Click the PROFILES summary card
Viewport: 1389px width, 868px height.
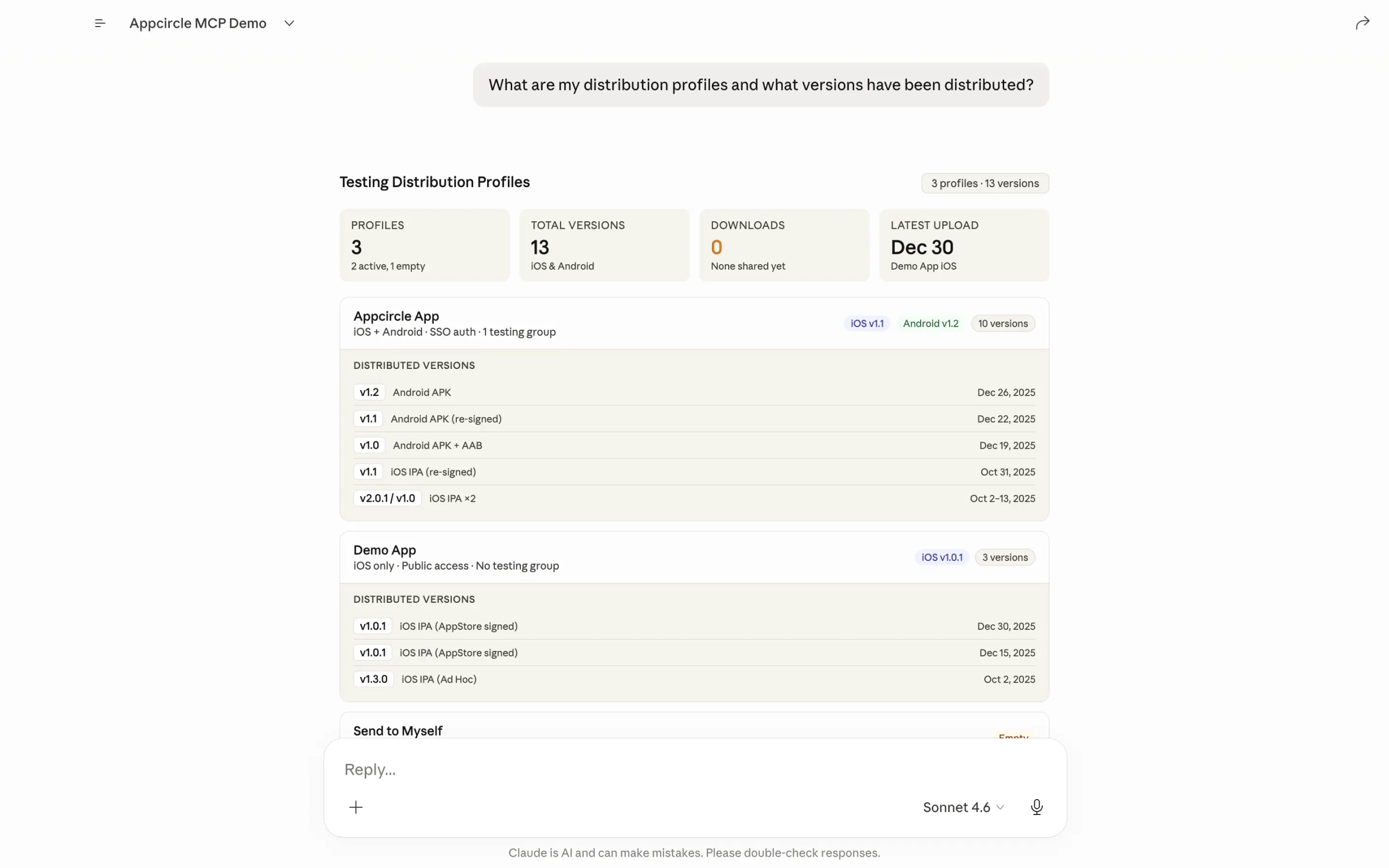(x=424, y=245)
